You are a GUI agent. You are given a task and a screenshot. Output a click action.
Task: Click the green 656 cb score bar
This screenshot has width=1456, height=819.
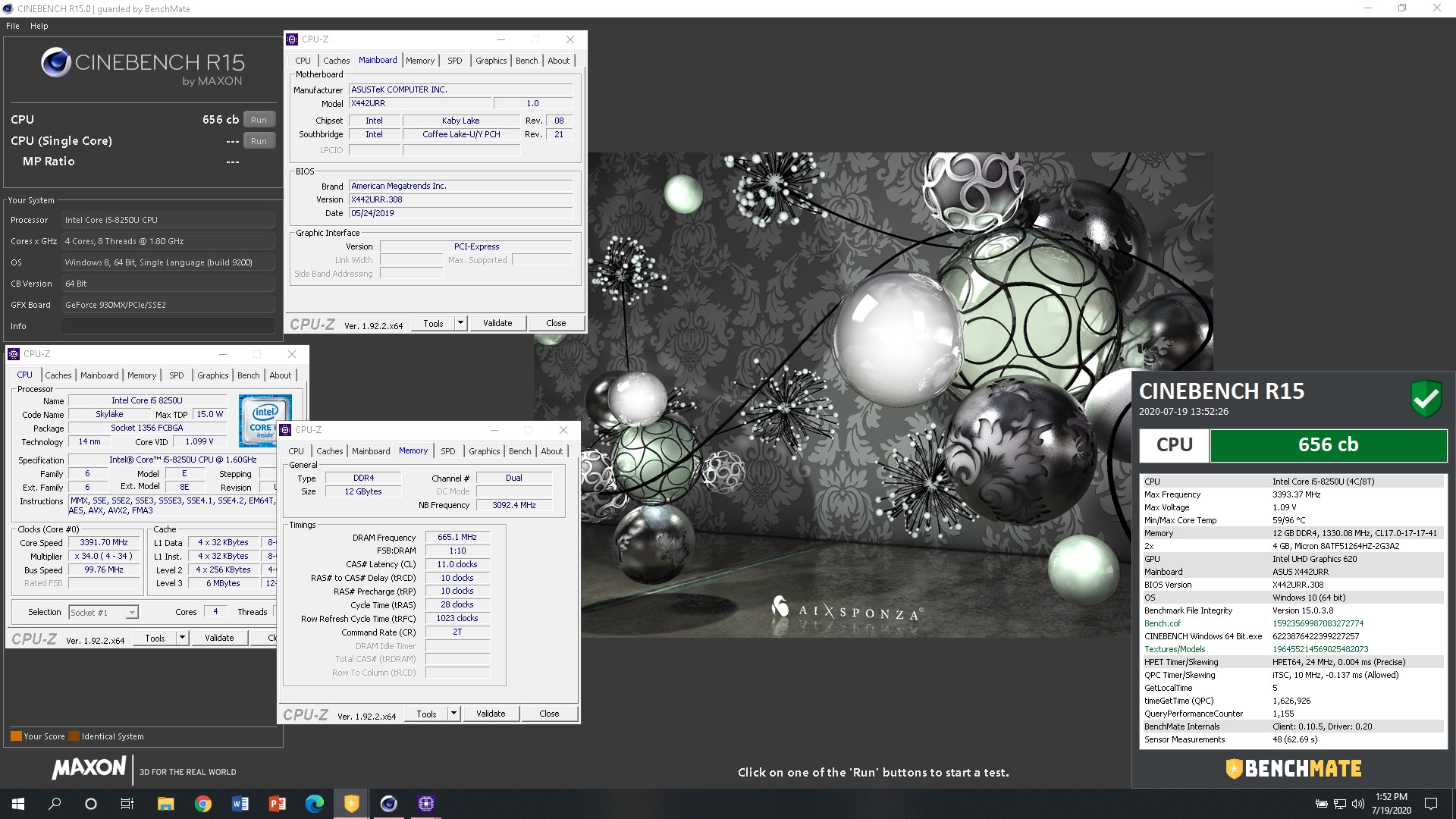pos(1328,445)
